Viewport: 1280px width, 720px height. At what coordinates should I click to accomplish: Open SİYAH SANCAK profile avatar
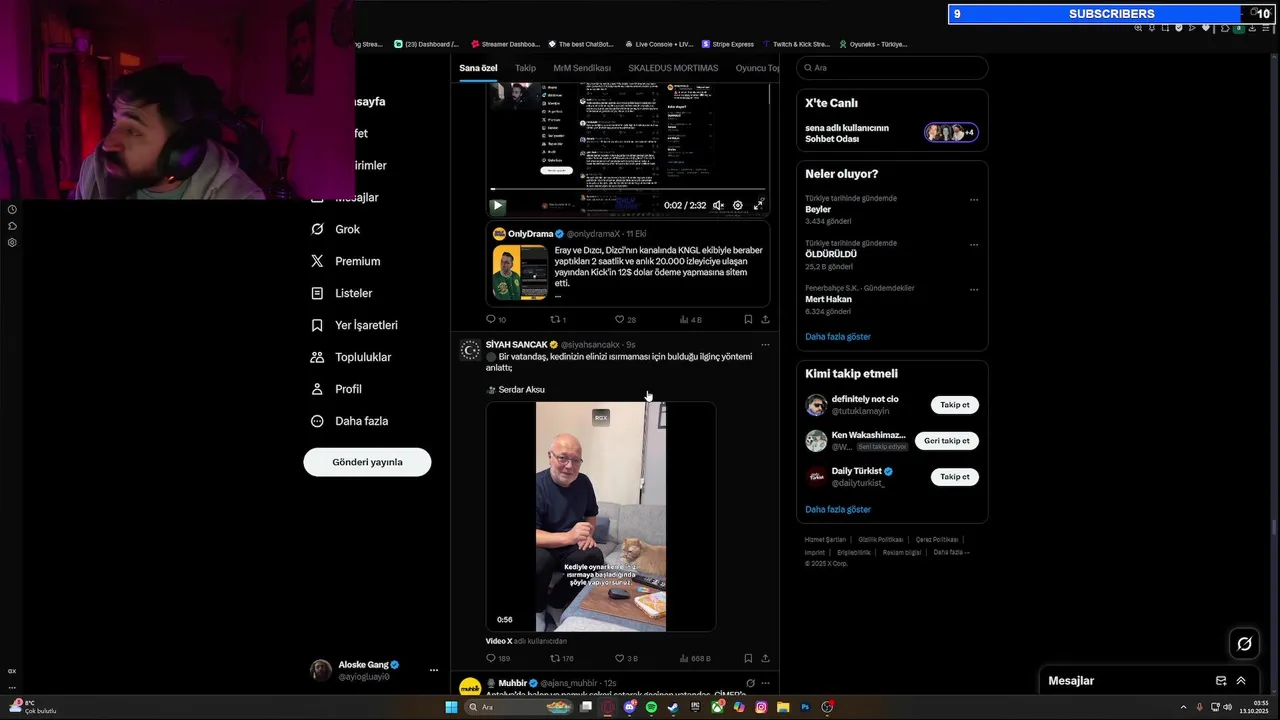pyautogui.click(x=470, y=350)
